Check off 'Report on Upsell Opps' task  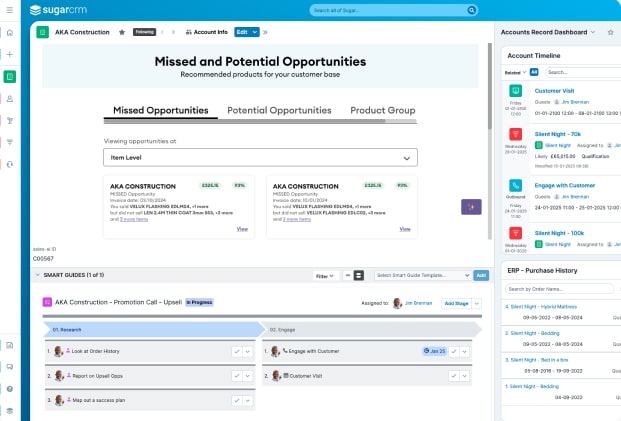(x=236, y=376)
